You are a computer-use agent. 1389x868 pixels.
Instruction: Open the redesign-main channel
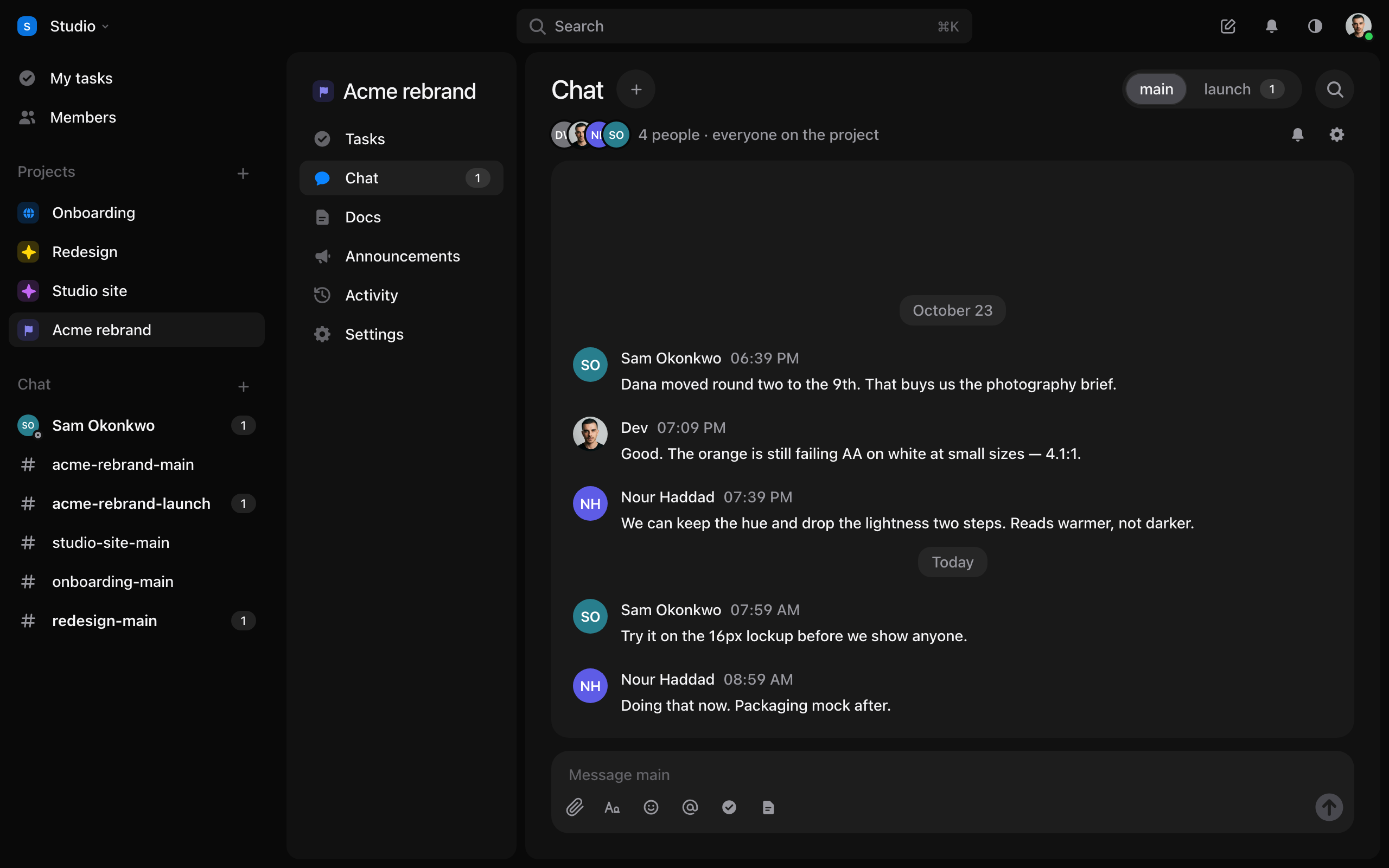click(137, 621)
